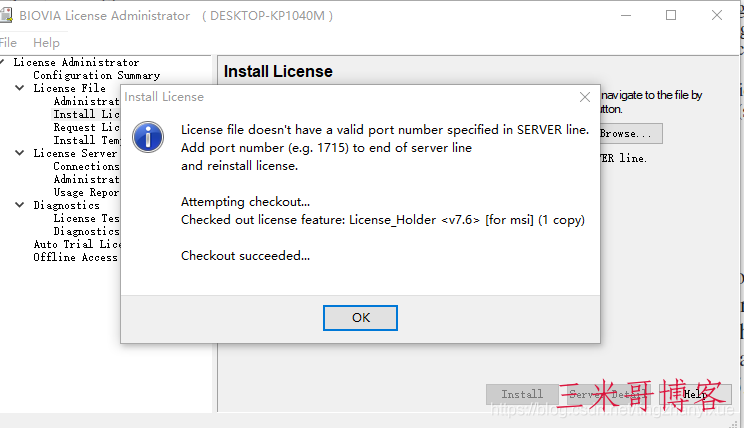This screenshot has width=744, height=428.
Task: Open the Help menu
Action: coord(46,43)
